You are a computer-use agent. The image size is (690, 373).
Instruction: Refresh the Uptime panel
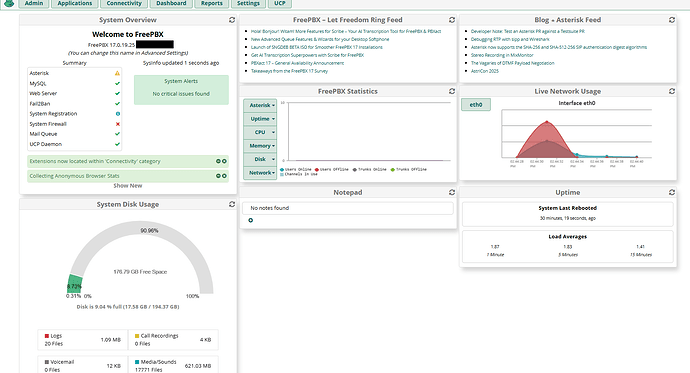point(672,192)
